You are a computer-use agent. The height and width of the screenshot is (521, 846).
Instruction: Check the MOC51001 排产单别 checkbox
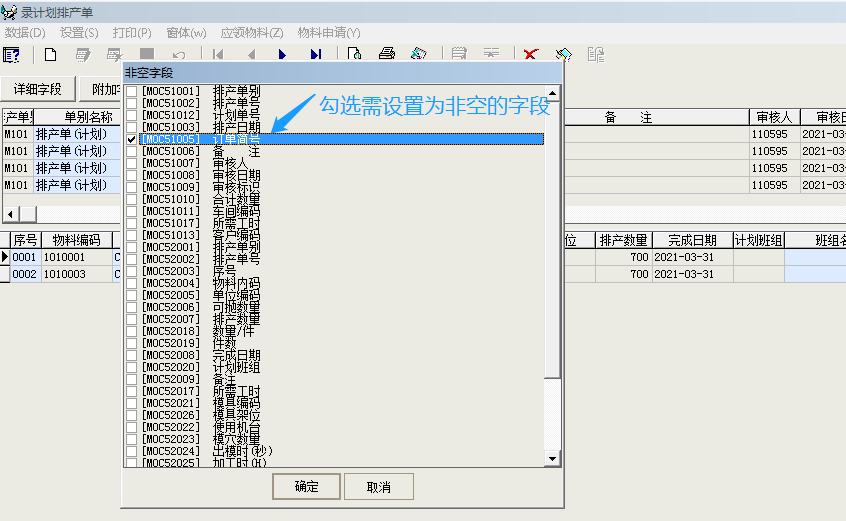tap(132, 92)
